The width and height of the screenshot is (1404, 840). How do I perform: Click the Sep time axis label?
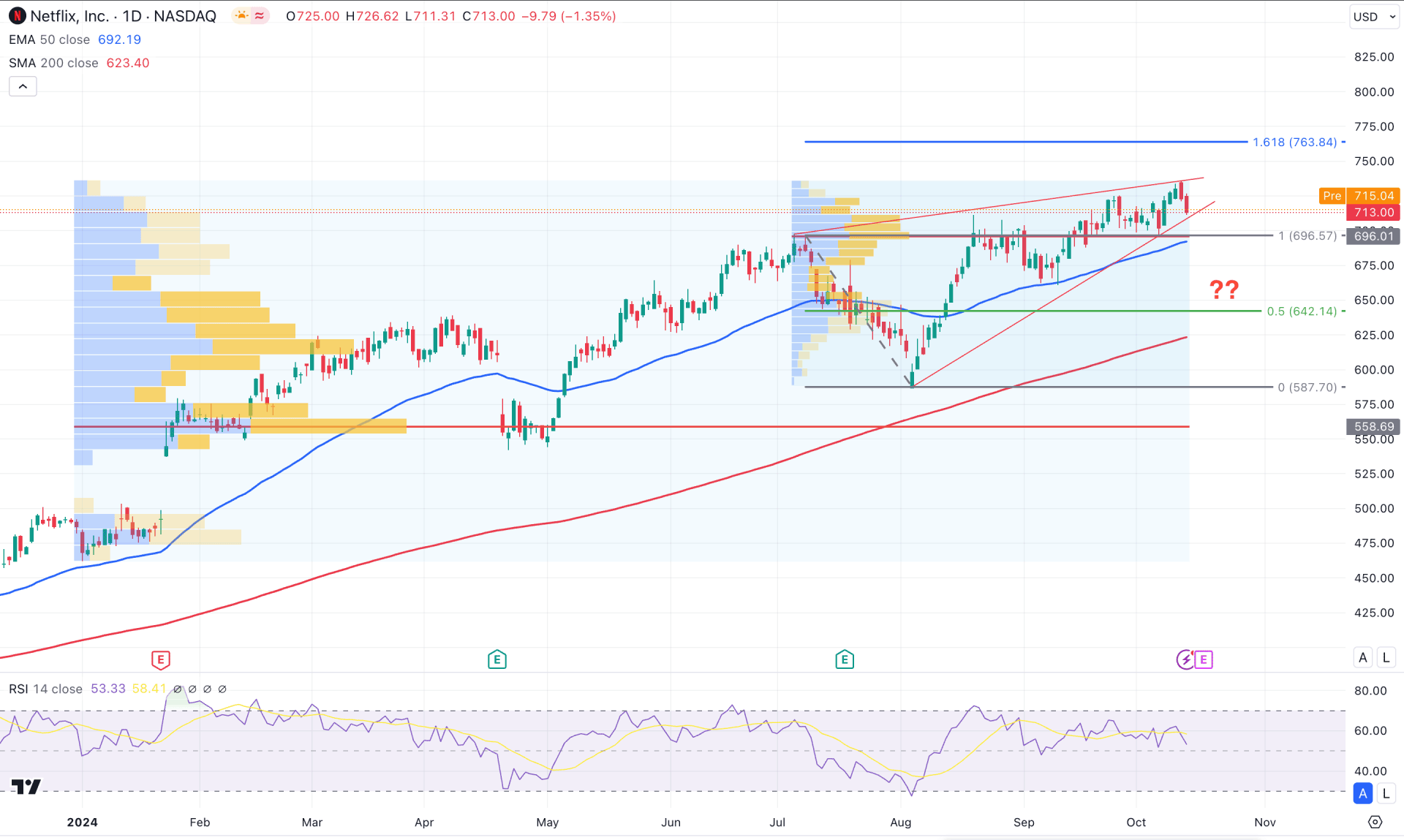pos(1024,822)
